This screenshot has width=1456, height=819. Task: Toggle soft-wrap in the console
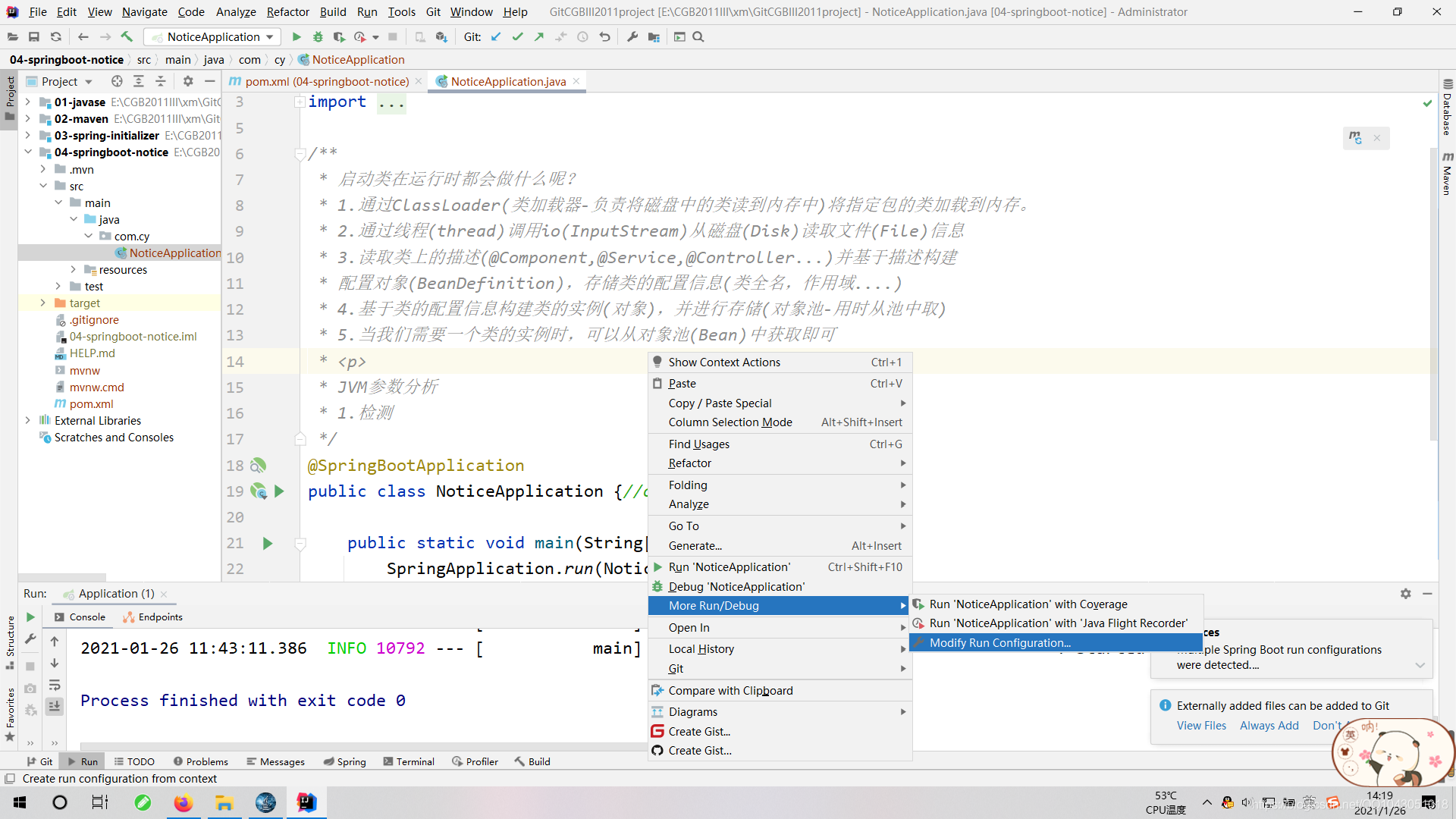tap(55, 686)
